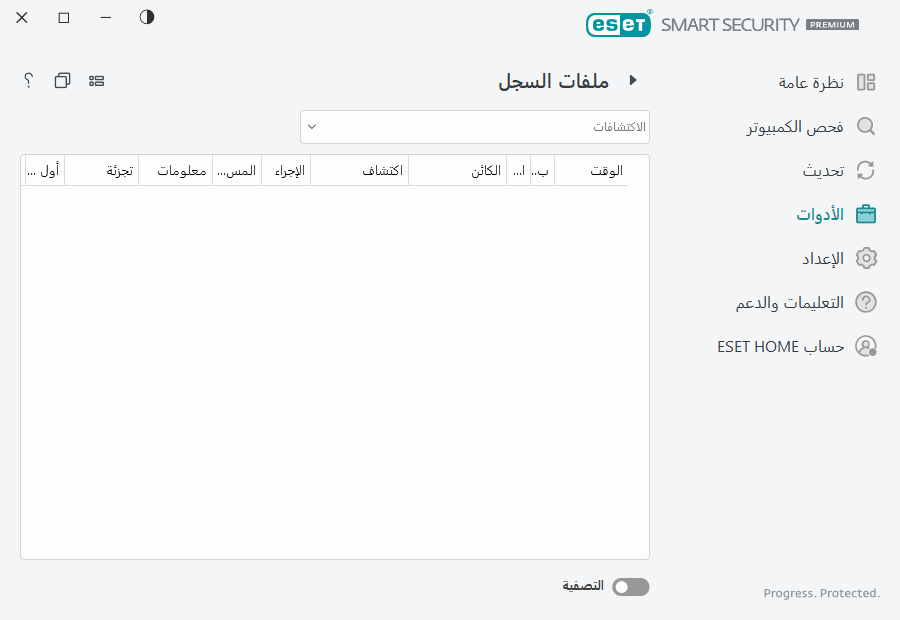Click the help question-mark icon above the log

tap(27, 81)
